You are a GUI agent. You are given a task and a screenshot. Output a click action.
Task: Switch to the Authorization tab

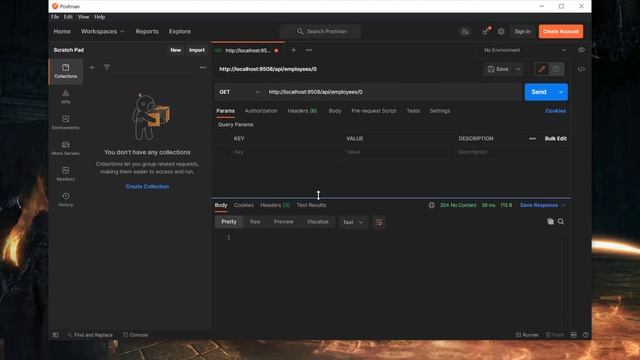(261, 111)
